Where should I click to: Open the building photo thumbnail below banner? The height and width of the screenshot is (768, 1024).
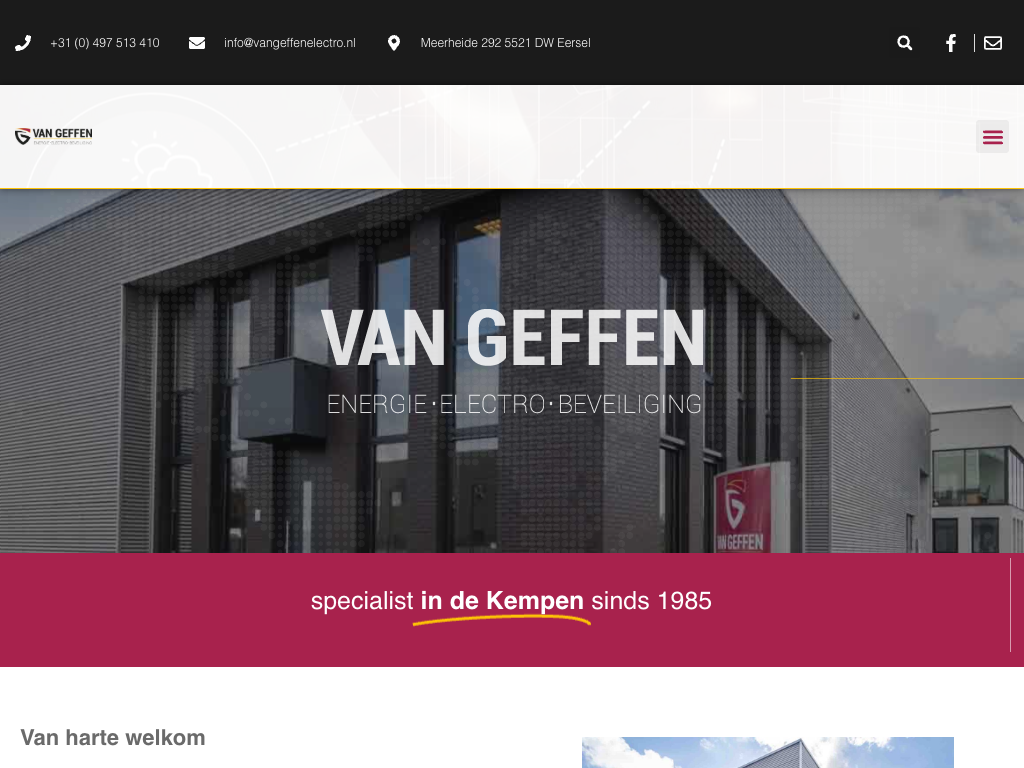(767, 752)
